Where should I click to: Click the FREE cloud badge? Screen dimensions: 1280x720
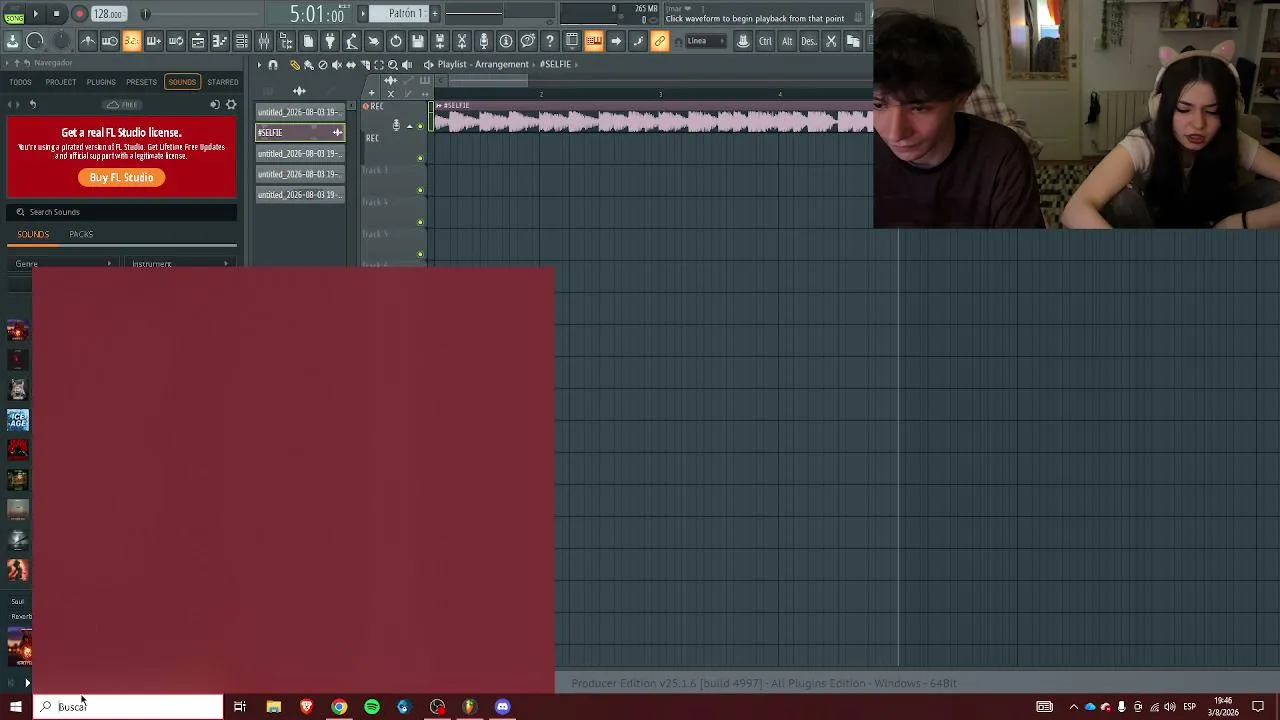[122, 105]
